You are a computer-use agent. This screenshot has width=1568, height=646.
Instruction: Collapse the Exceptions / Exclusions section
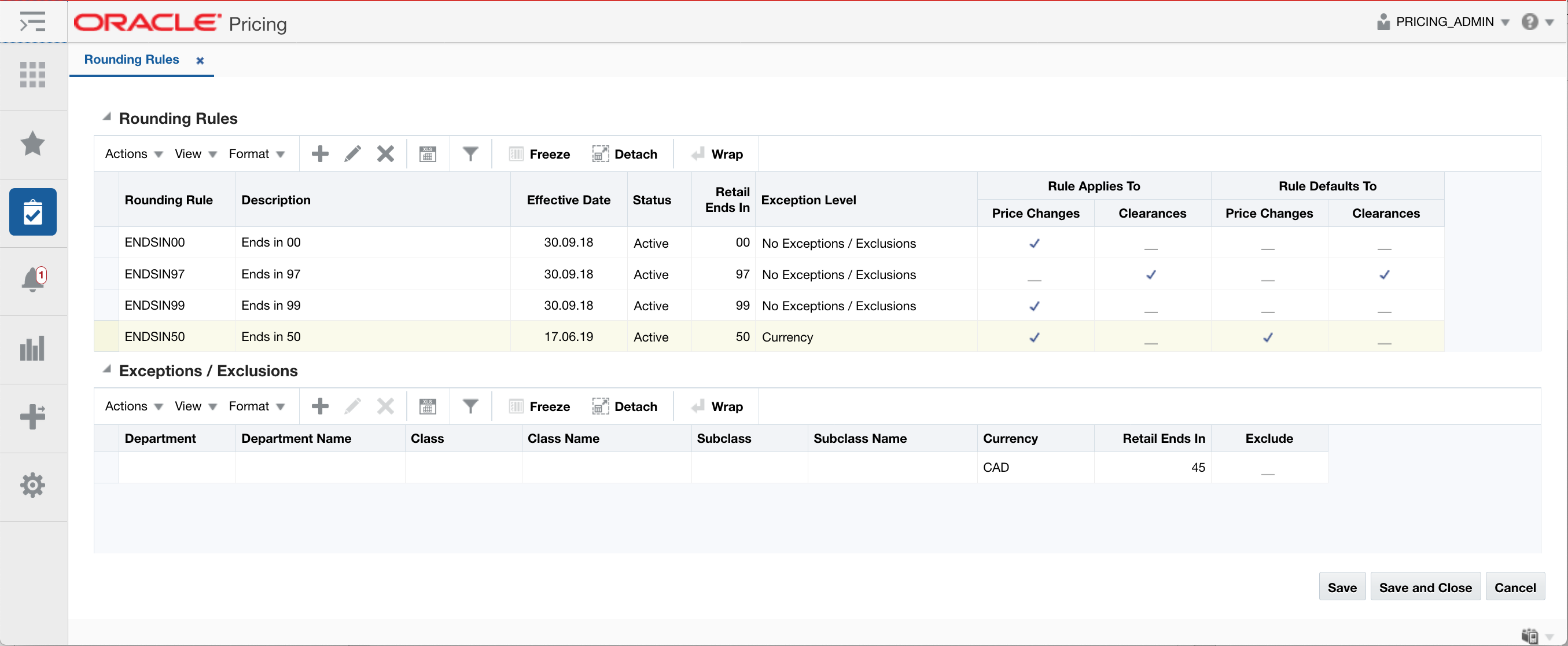pos(106,369)
